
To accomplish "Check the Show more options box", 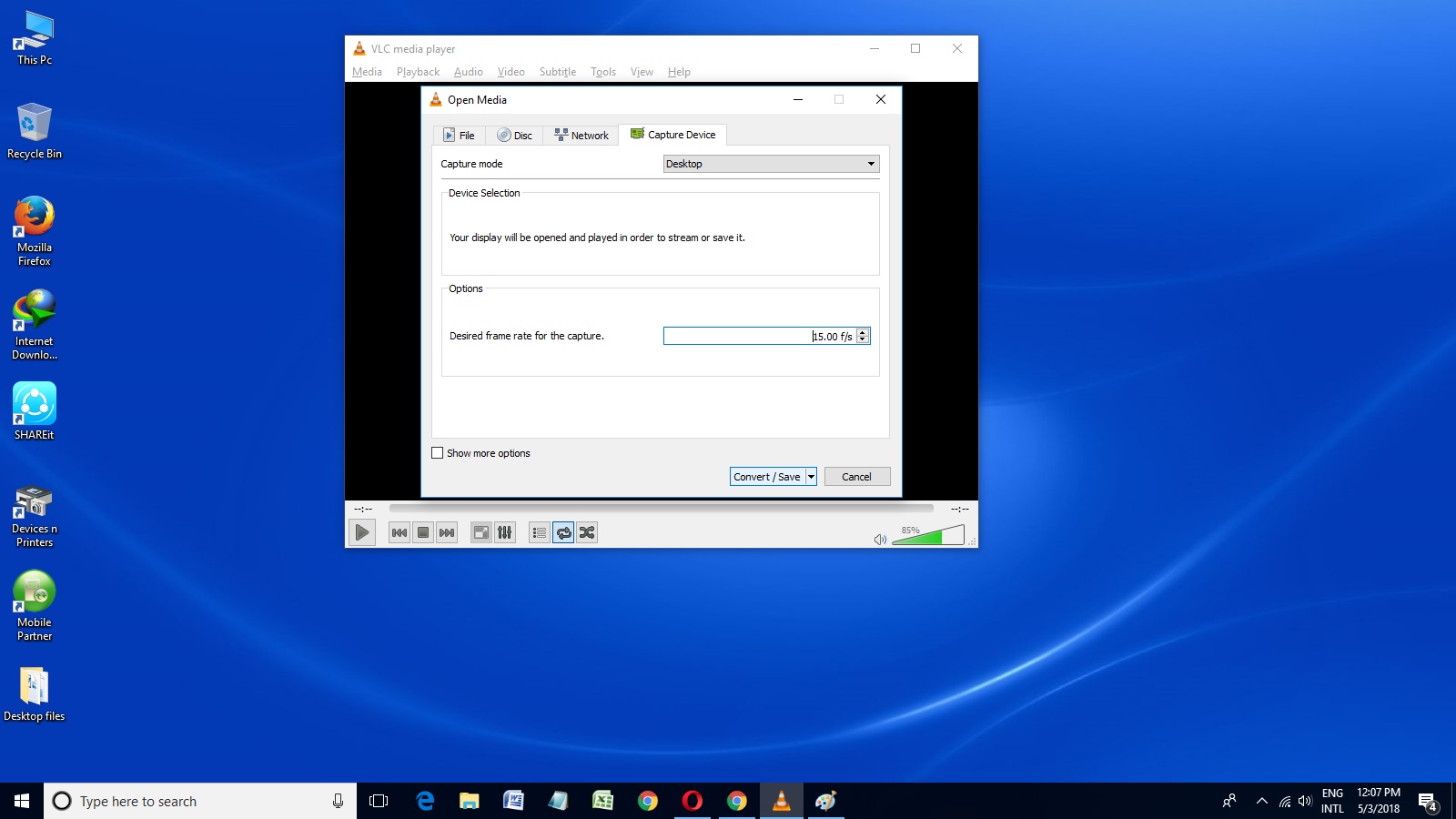I will [x=437, y=452].
